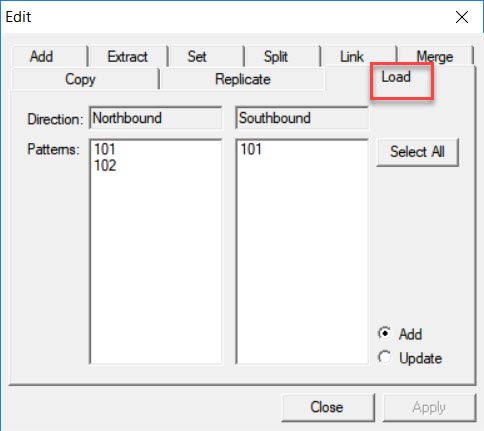Click the Southbound direction field

tap(302, 118)
